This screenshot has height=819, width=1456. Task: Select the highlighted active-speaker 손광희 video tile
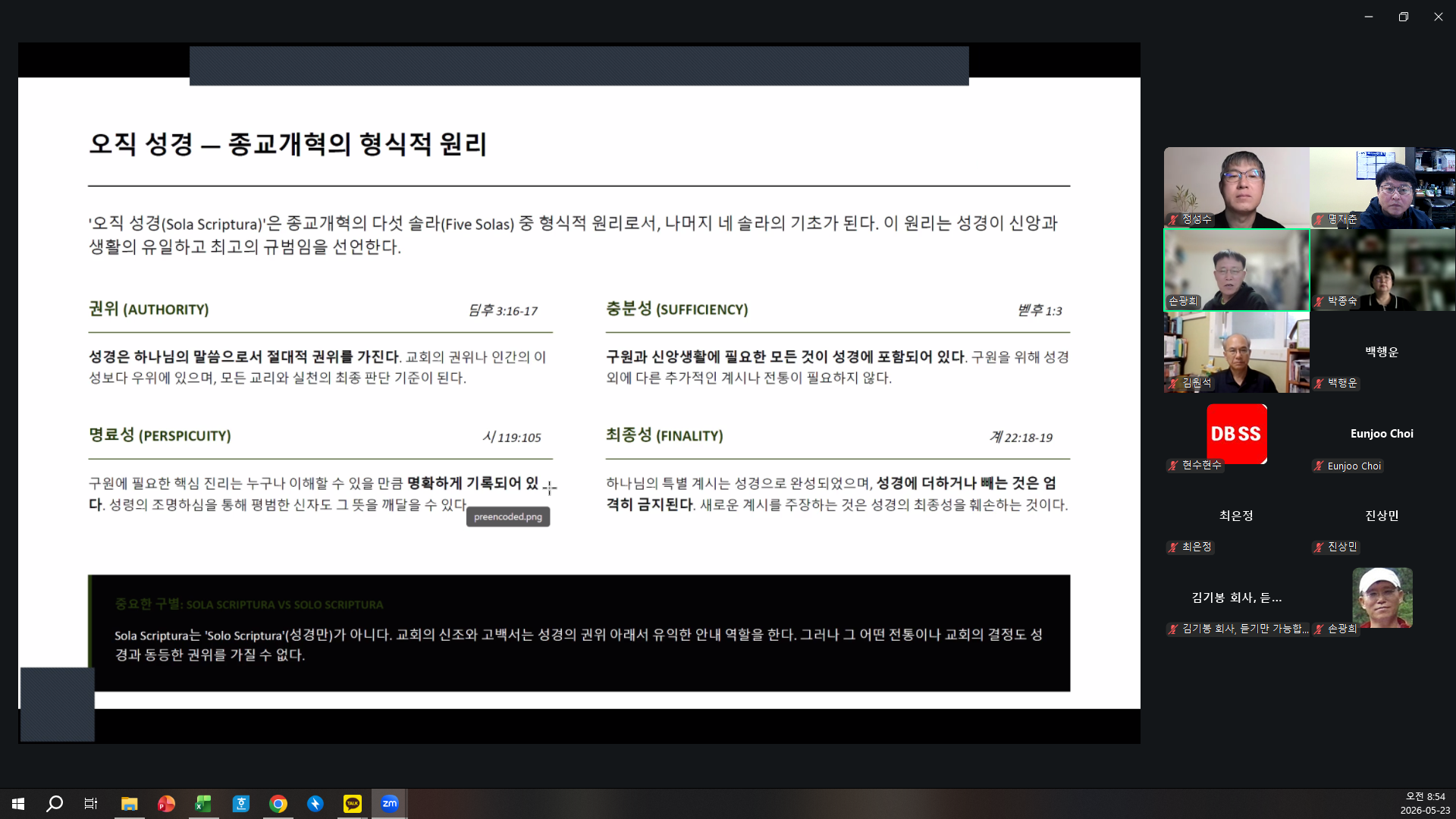pos(1237,270)
